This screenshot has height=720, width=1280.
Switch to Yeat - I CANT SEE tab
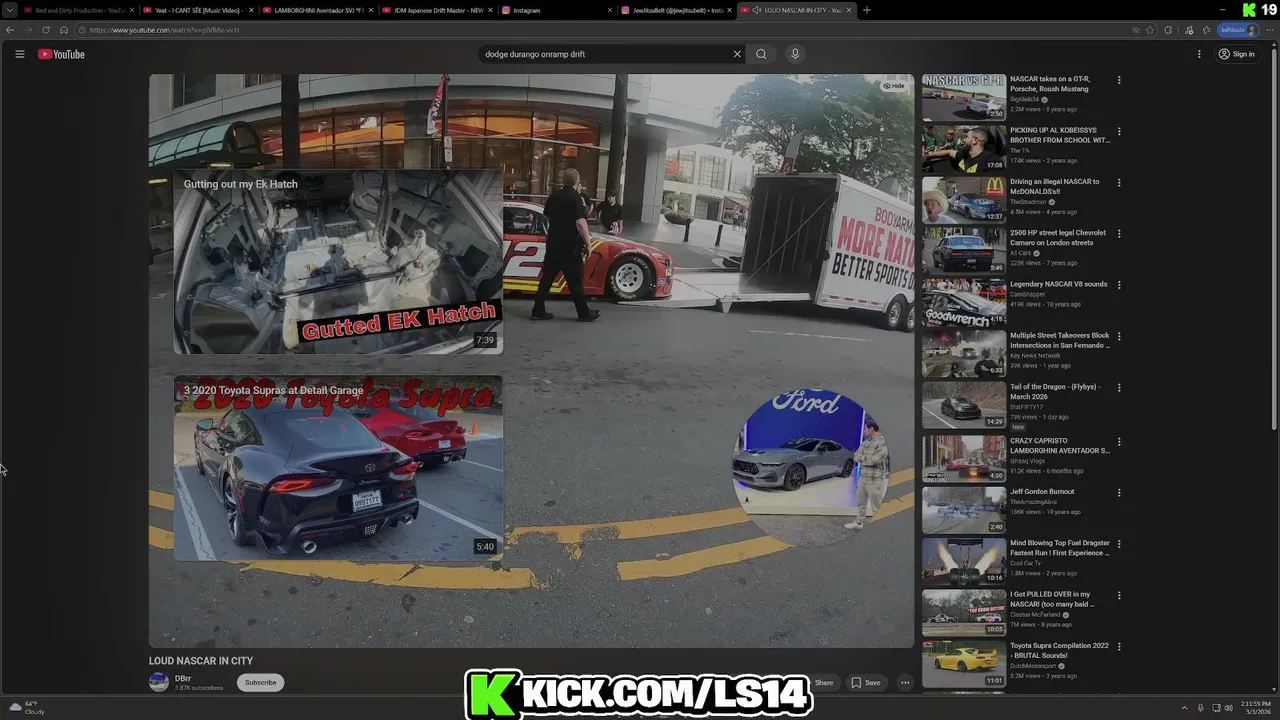point(196,10)
